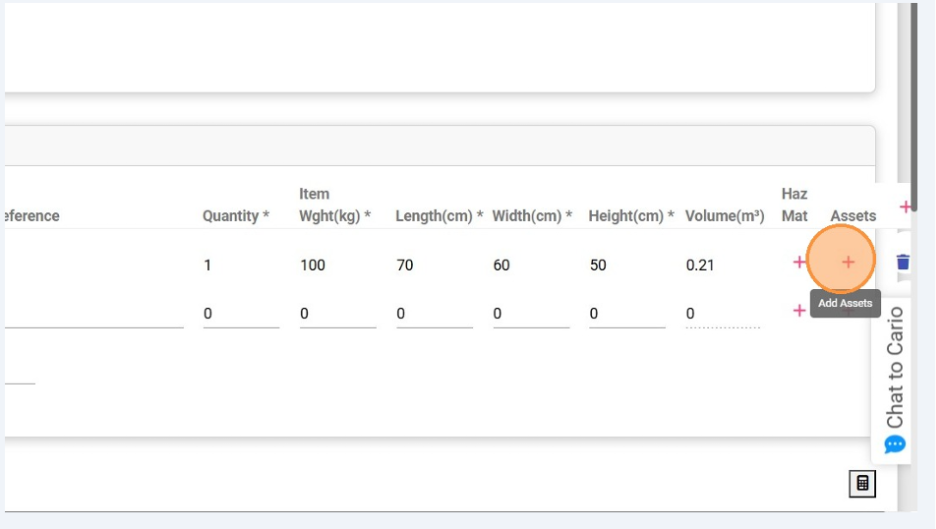This screenshot has height=529, width=936.
Task: Click the Quantity field in second row
Action: point(240,314)
